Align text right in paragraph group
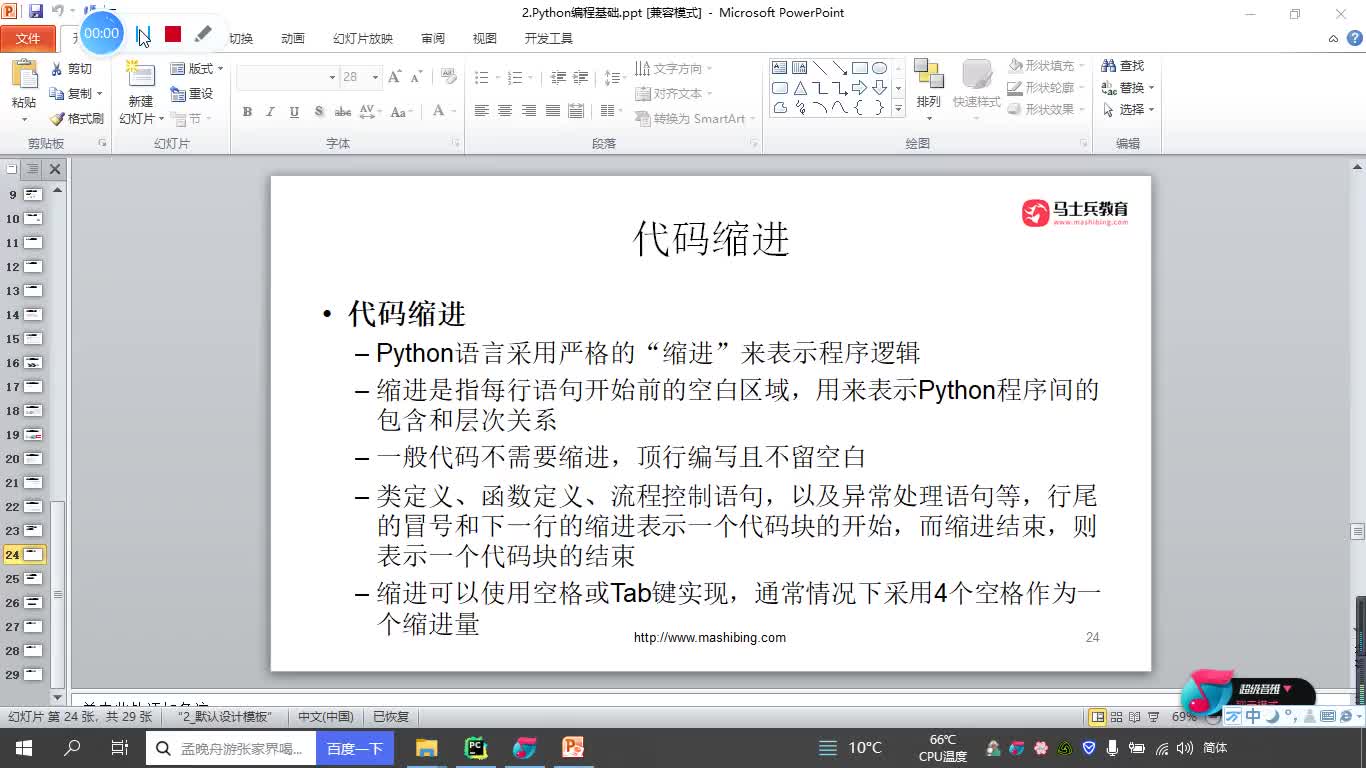Viewport: 1366px width, 768px height. click(x=529, y=111)
